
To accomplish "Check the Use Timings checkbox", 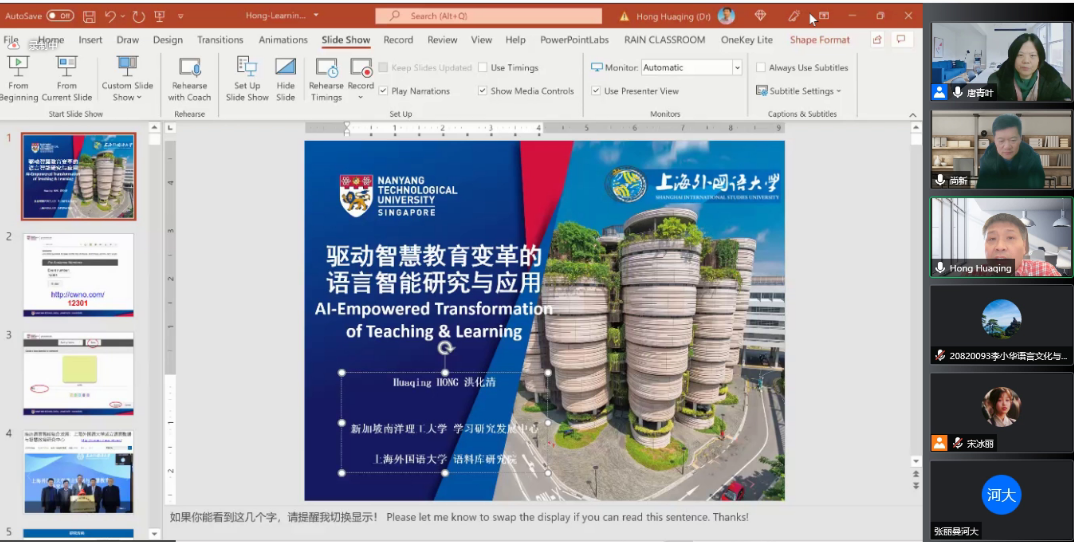I will tap(484, 68).
